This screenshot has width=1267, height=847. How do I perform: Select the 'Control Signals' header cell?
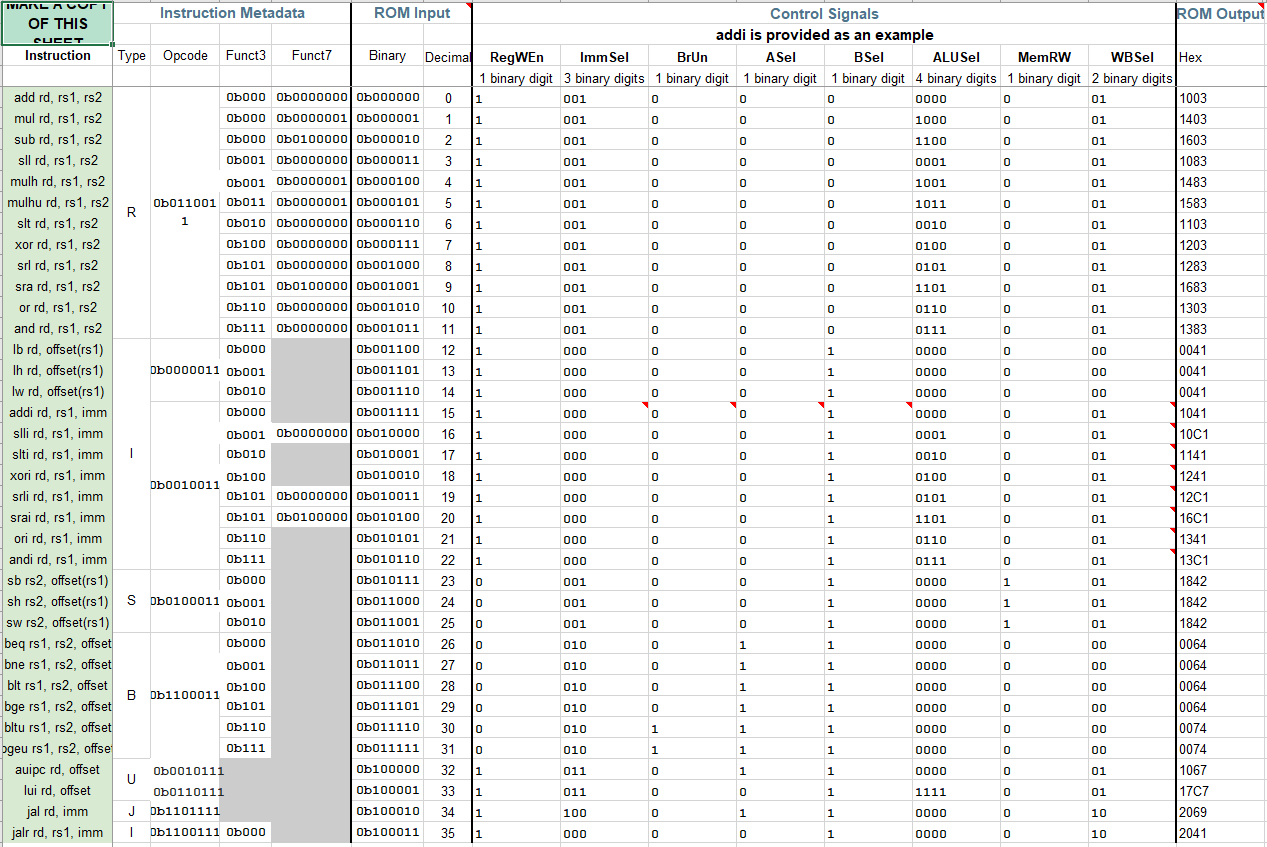(824, 14)
